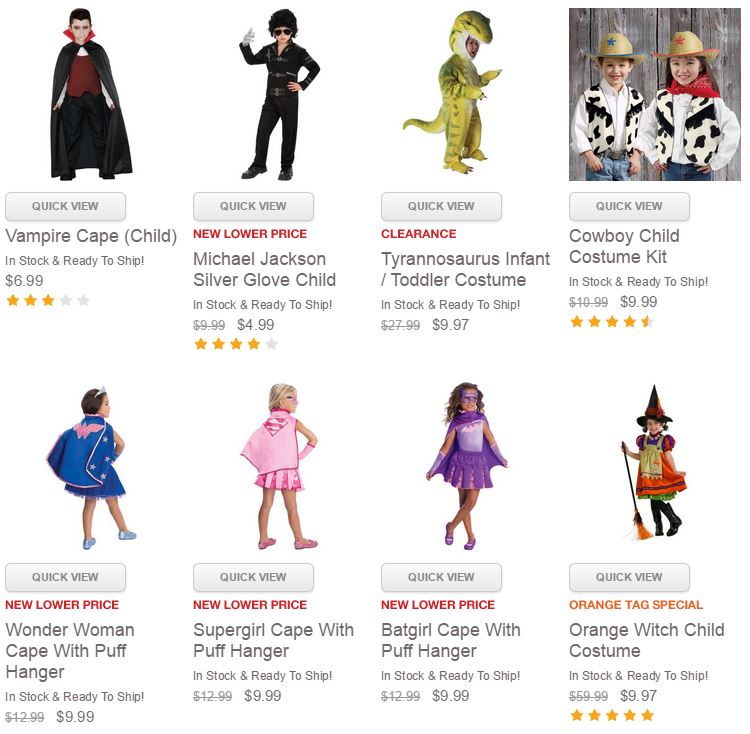Viewport: 750px width, 734px height.
Task: Click Quick View under Cowboy Child Costume Kit
Action: coord(629,207)
